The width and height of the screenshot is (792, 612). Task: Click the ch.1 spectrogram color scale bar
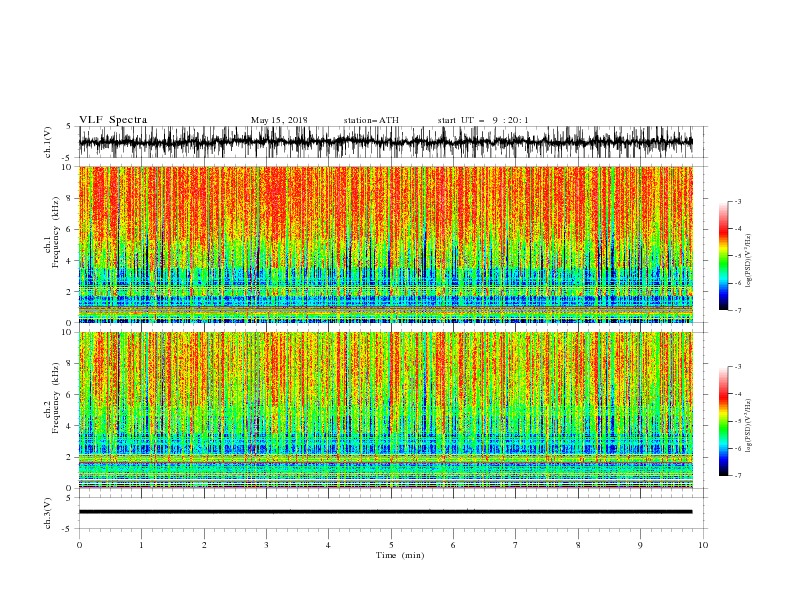(x=723, y=256)
